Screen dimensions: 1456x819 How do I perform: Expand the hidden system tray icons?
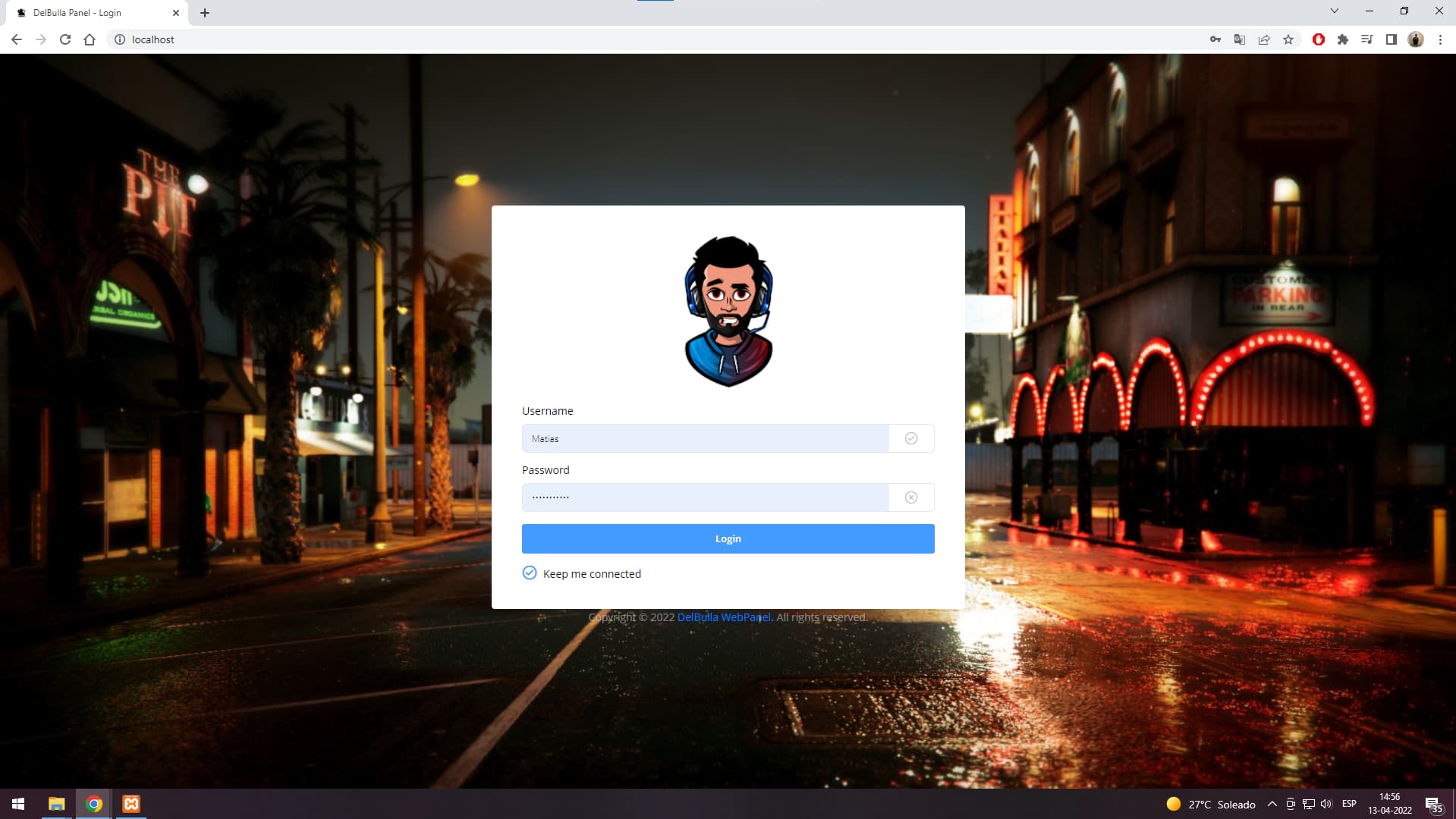1272,804
